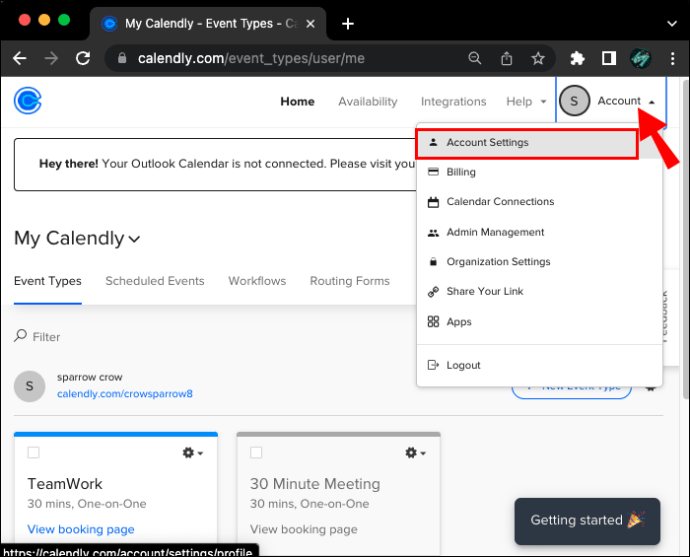690x557 pixels.
Task: Switch to Scheduled Events tab
Action: click(155, 281)
